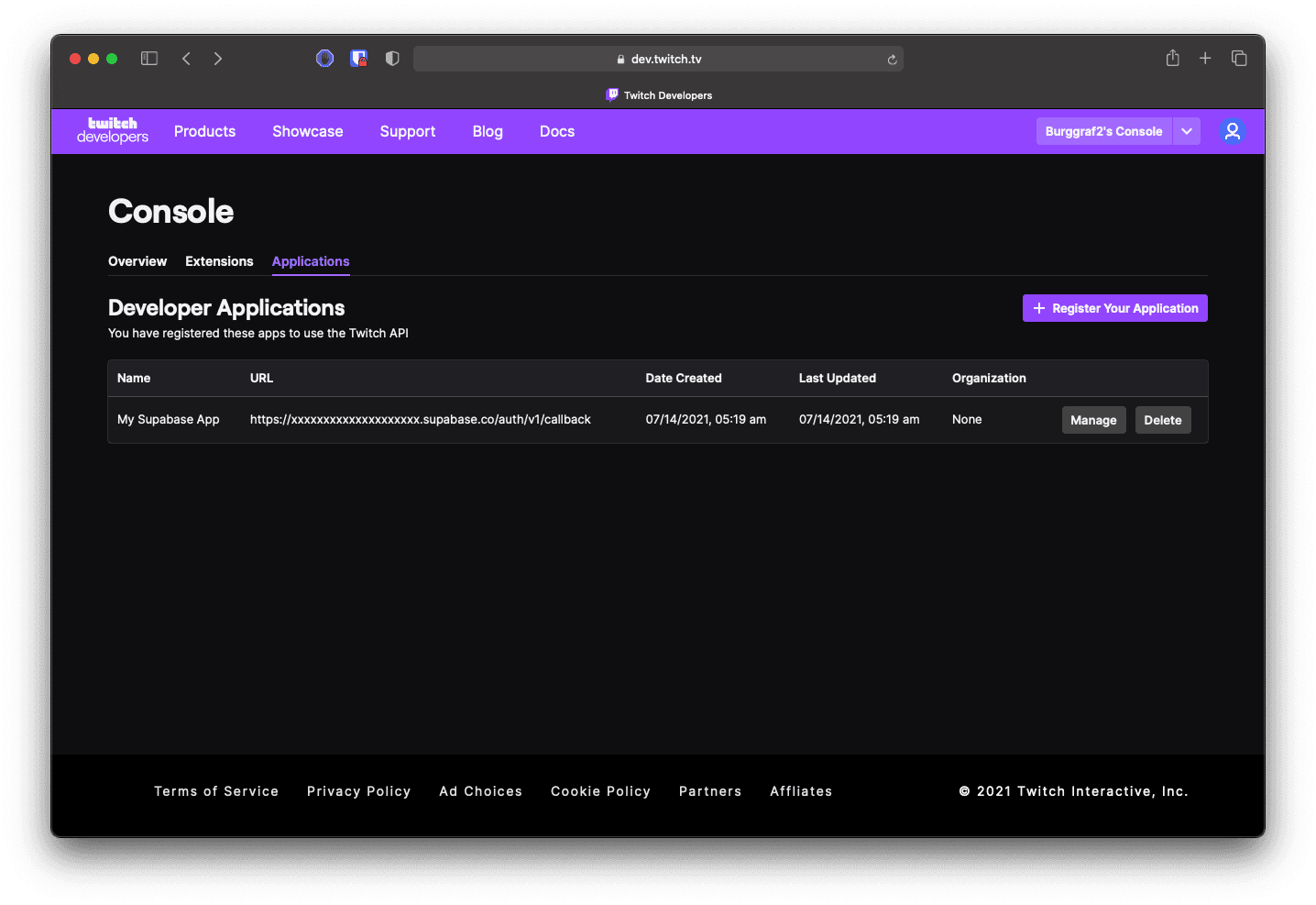Delete the My Supabase App entry
The width and height of the screenshot is (1316, 905).
(1162, 420)
